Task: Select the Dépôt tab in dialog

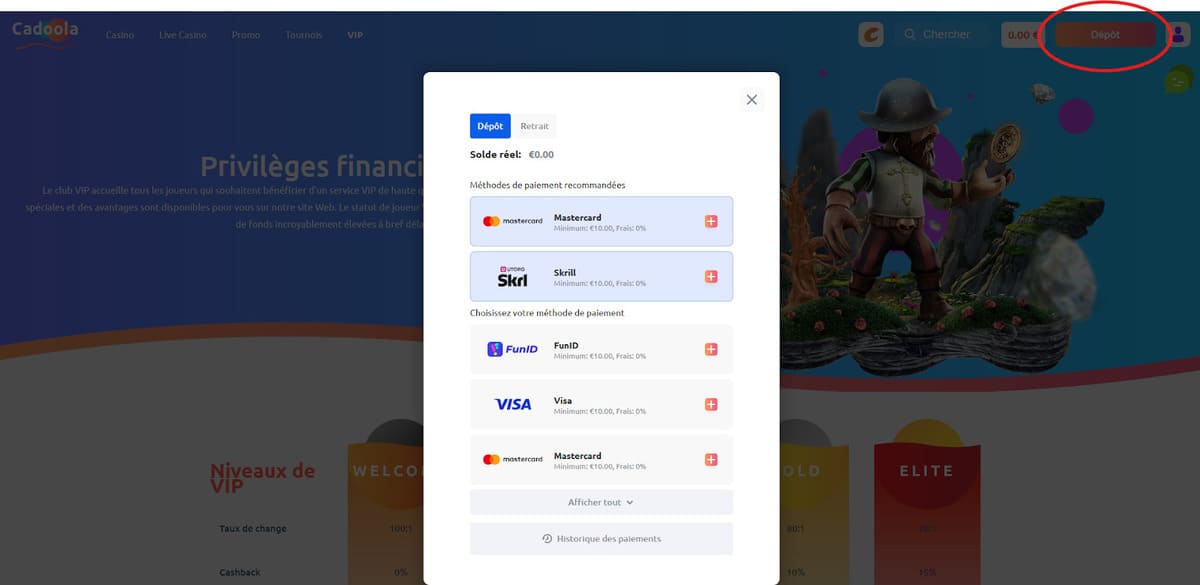Action: pyautogui.click(x=490, y=126)
